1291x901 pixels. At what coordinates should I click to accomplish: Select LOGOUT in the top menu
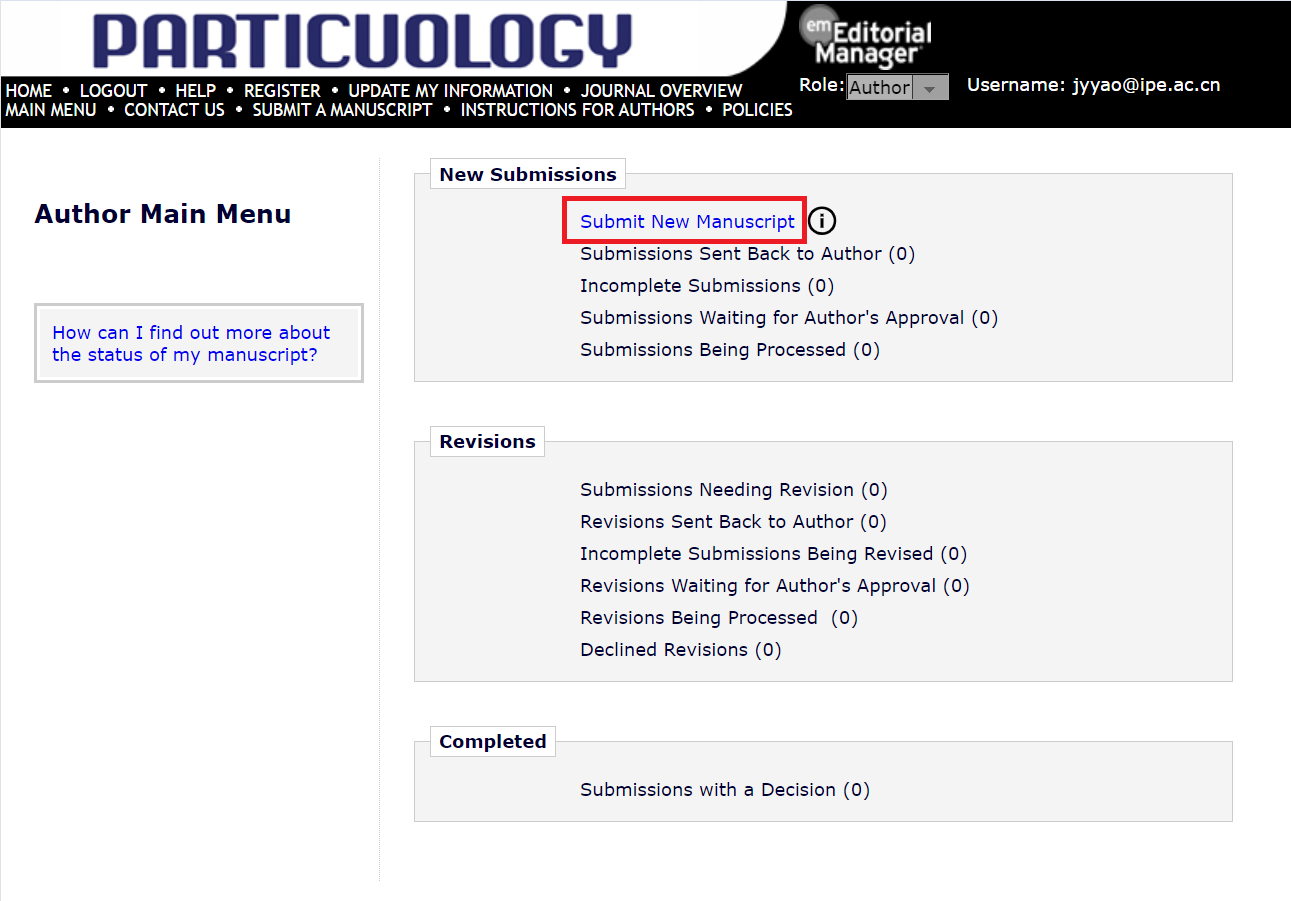click(x=113, y=91)
